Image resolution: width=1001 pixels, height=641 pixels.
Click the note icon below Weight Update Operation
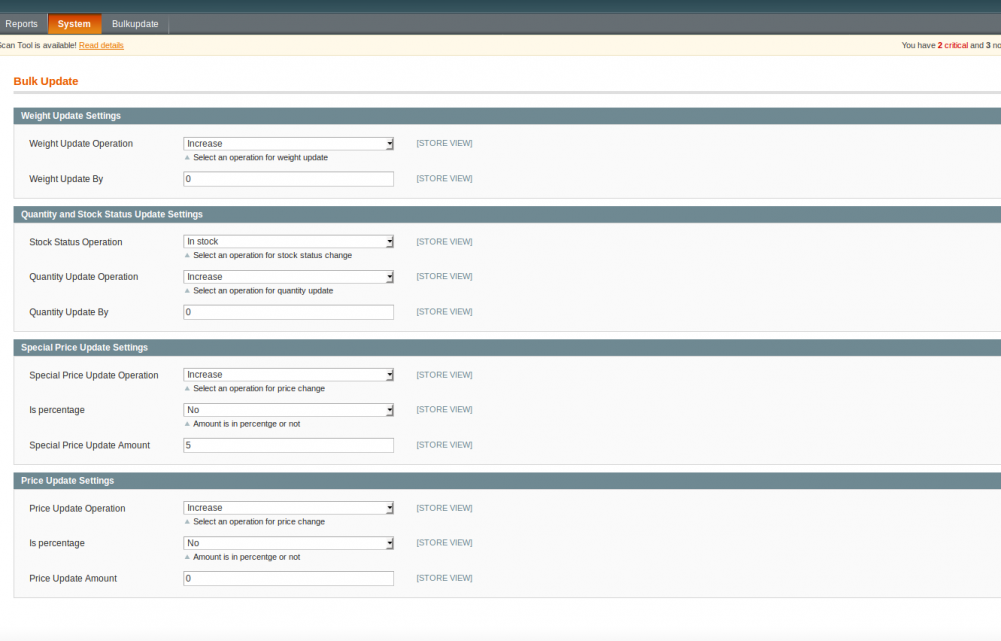[186, 157]
